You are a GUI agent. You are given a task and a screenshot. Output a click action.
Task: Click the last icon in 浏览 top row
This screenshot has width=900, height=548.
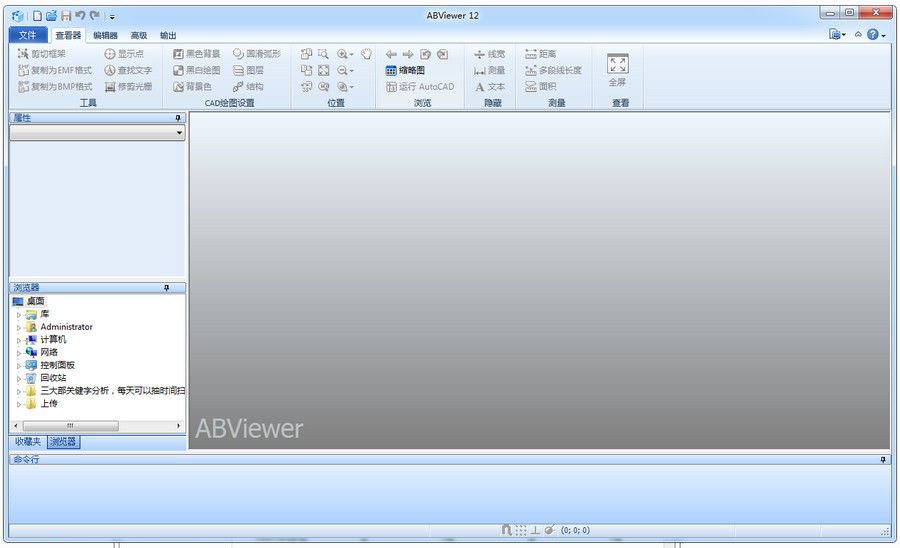[443, 54]
